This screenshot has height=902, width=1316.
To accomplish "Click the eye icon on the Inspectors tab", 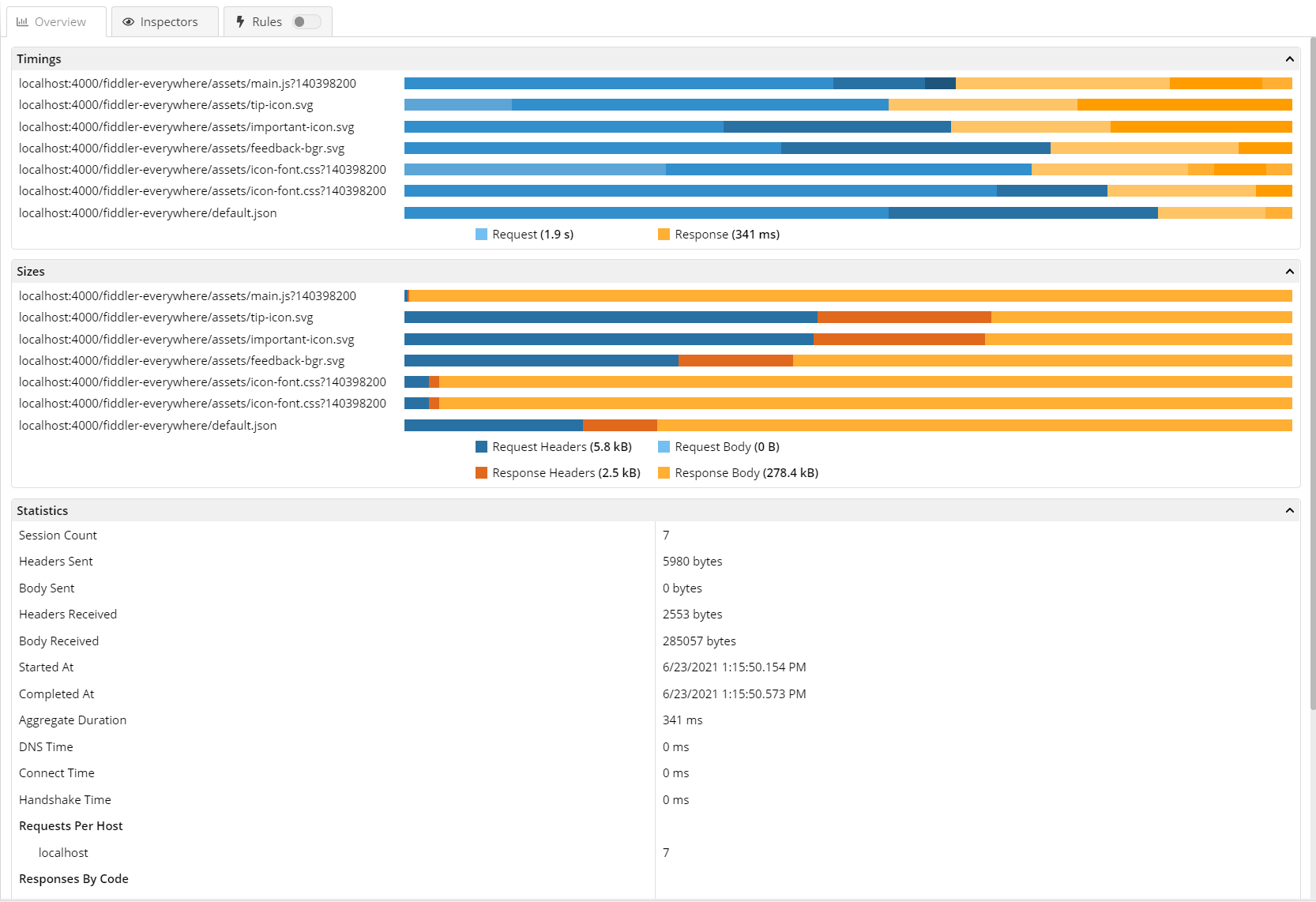I will point(129,22).
